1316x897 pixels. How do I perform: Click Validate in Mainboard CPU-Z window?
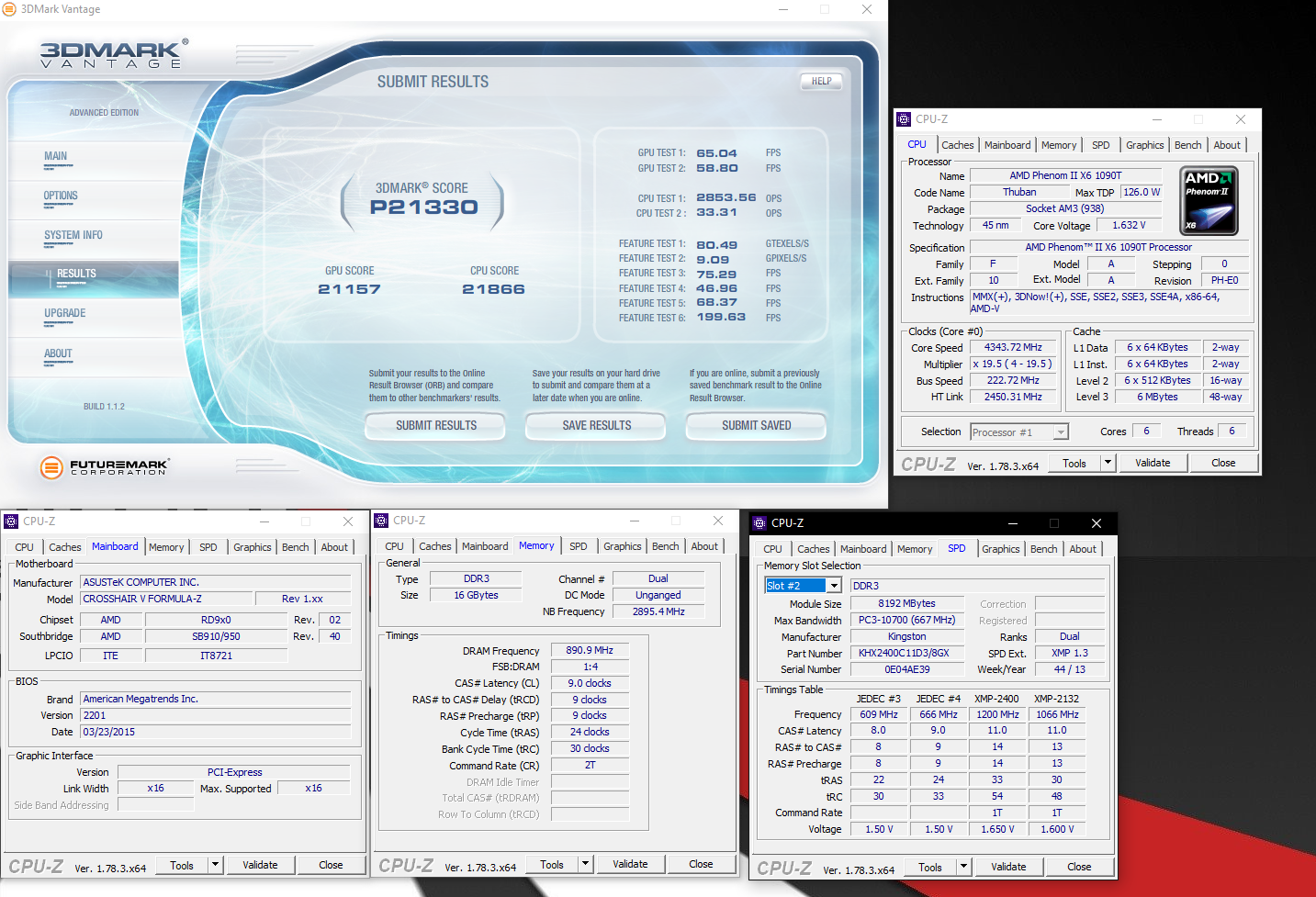point(260,865)
